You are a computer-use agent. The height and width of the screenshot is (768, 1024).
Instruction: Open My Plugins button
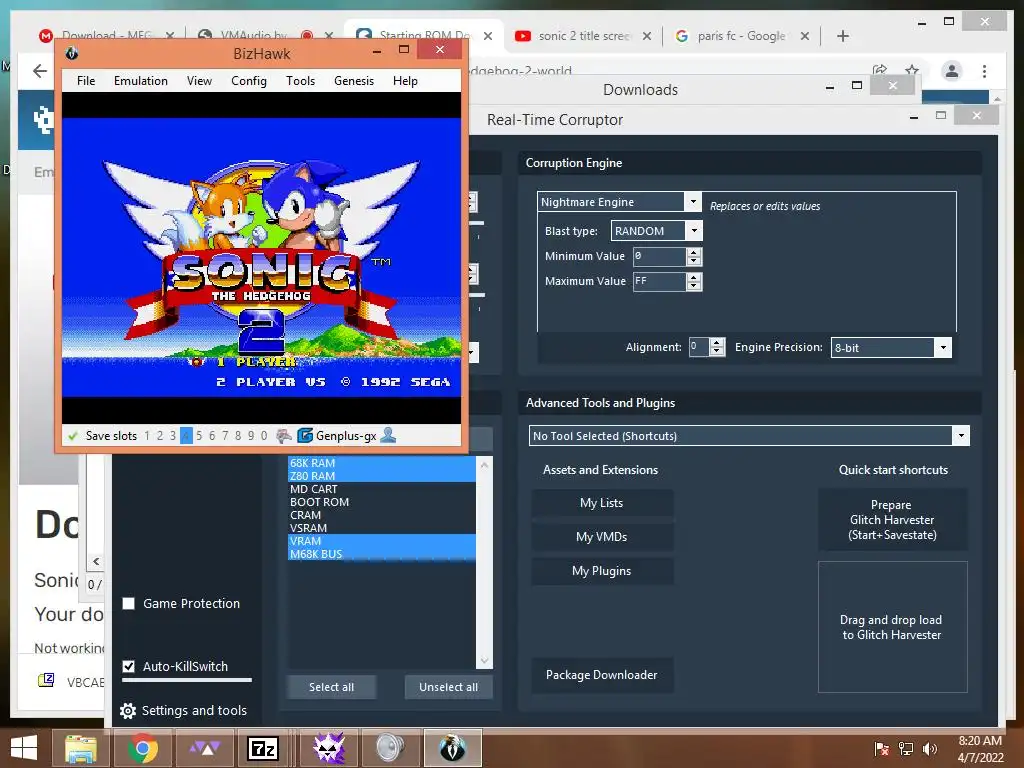(x=601, y=571)
